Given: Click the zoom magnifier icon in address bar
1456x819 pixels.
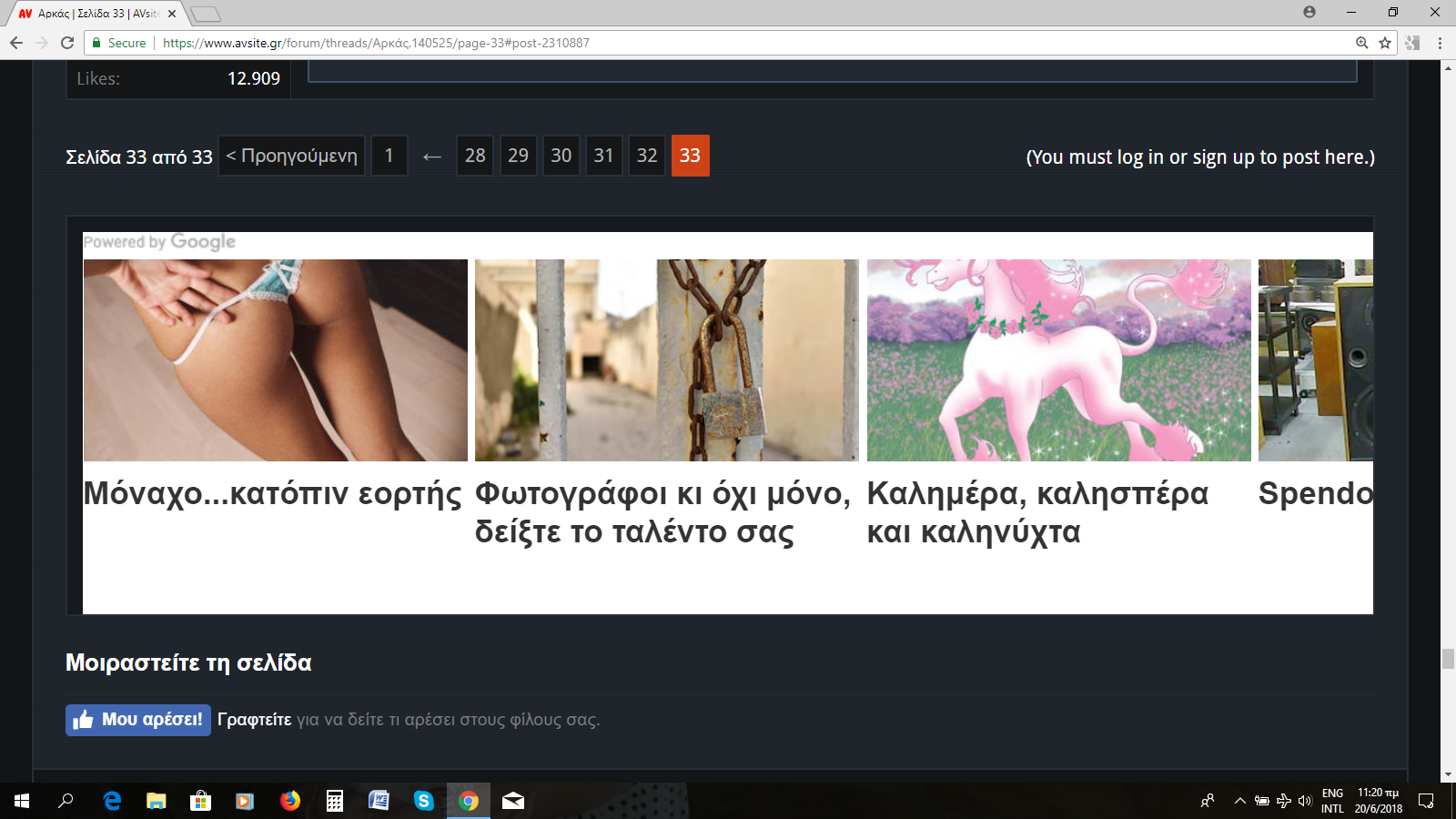Looking at the screenshot, I should (1362, 43).
